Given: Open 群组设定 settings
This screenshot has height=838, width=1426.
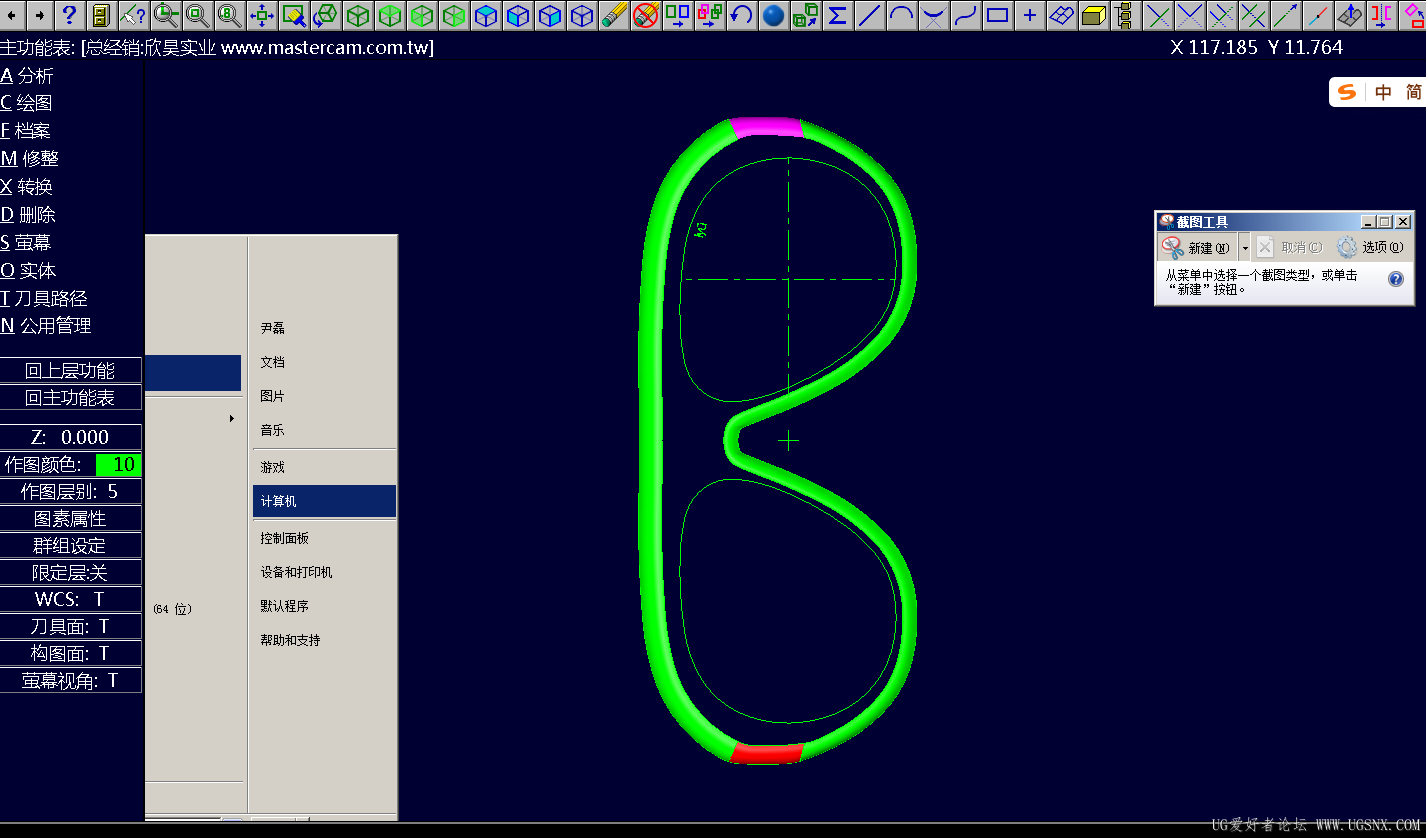Looking at the screenshot, I should coord(70,545).
